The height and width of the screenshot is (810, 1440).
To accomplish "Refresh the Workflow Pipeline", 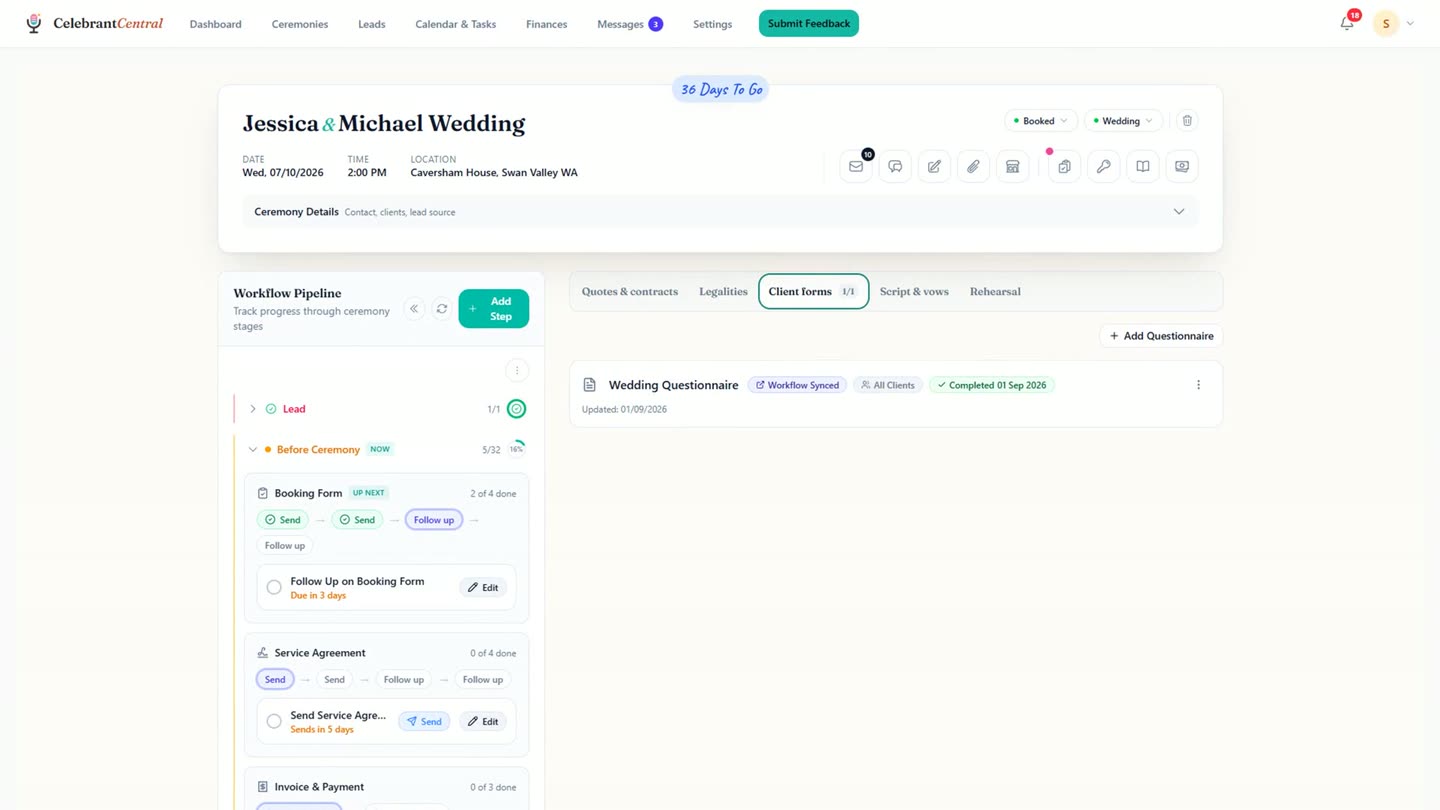I will [441, 309].
